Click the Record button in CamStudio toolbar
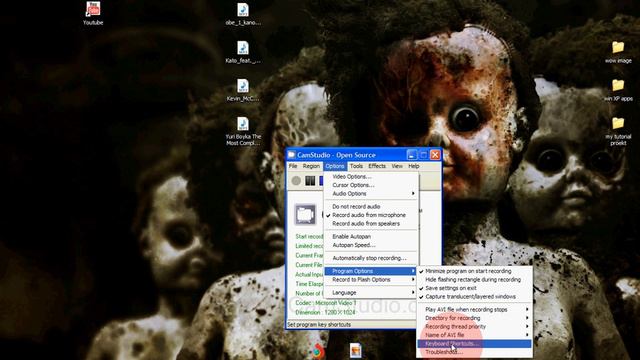Viewport: 640px width, 360px height. pos(296,180)
